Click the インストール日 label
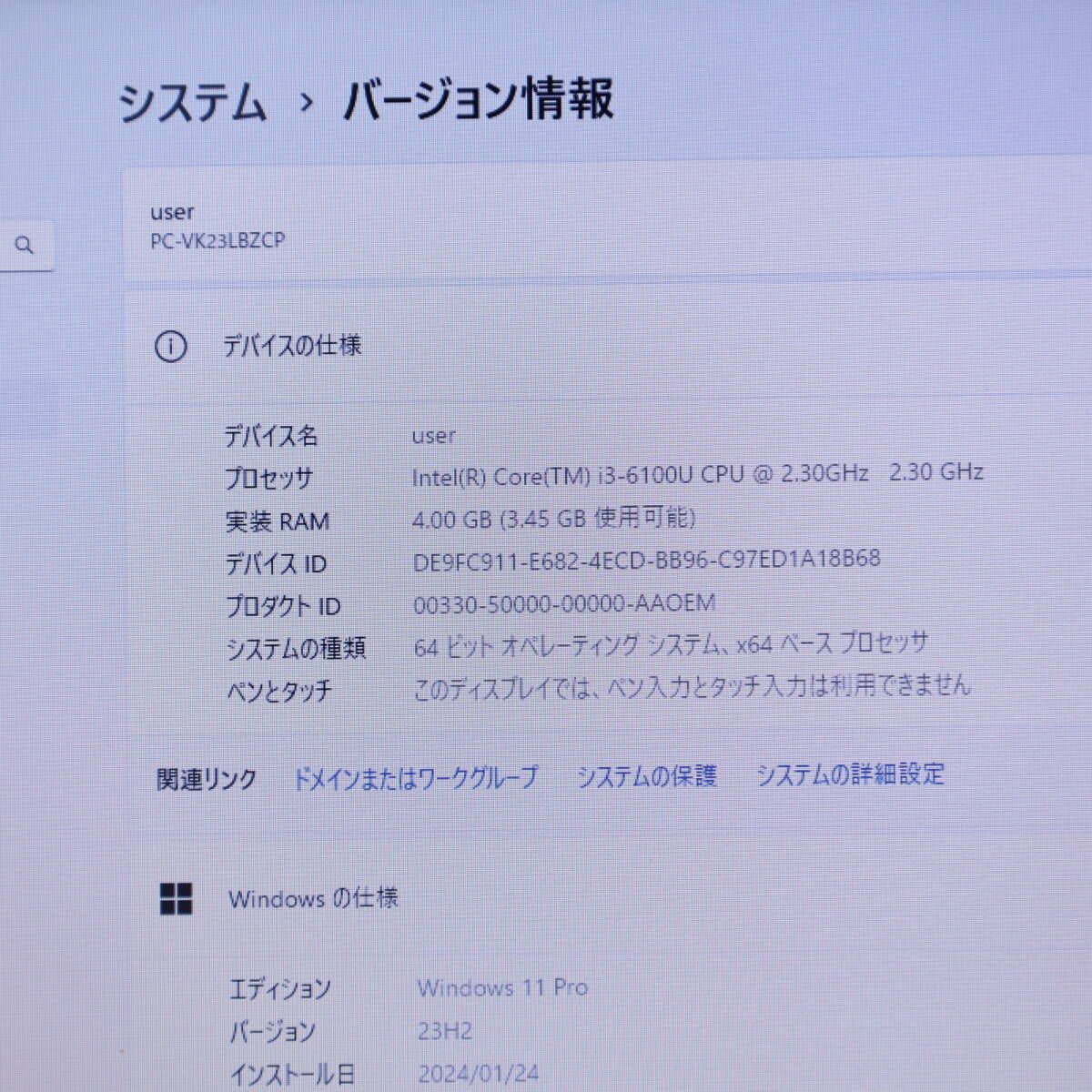Screen dimensions: 1092x1092 pos(292,1076)
